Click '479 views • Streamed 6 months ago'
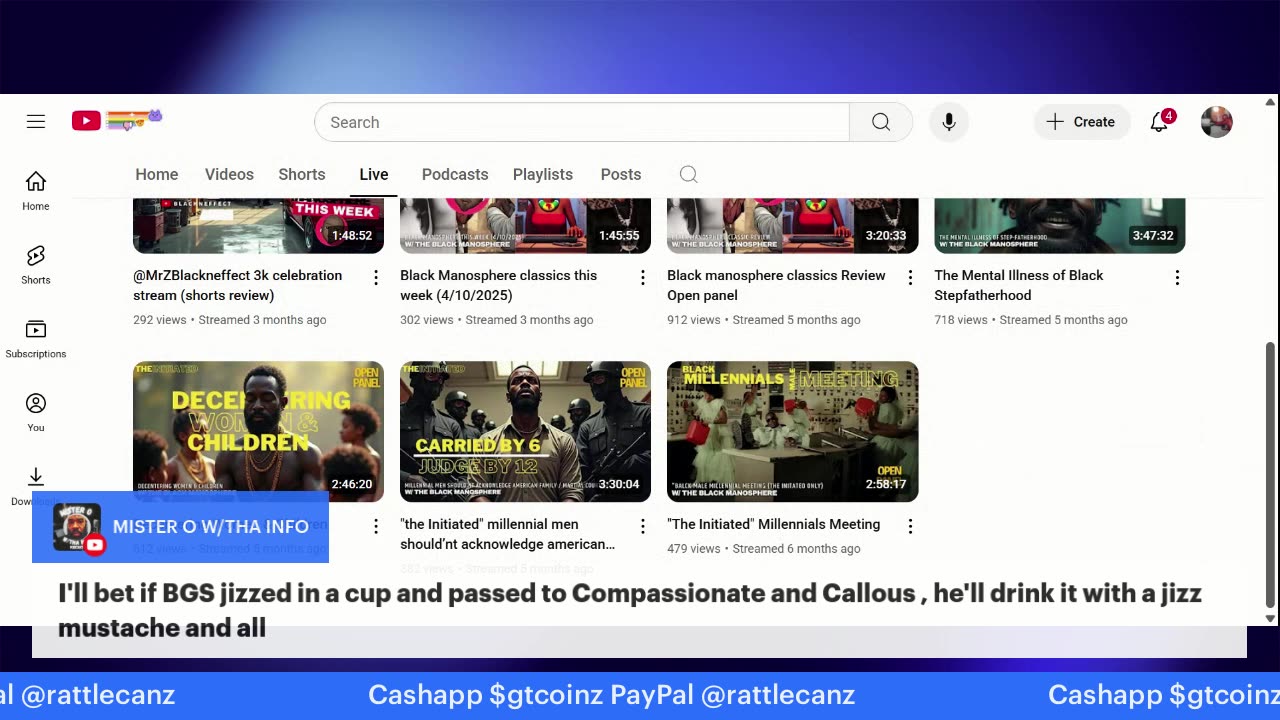This screenshot has width=1280, height=720. pyautogui.click(x=764, y=549)
